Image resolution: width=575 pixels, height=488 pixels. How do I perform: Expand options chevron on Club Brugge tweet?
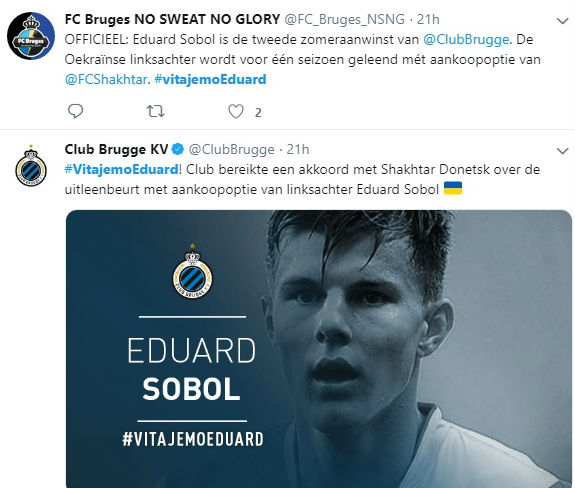pyautogui.click(x=563, y=151)
